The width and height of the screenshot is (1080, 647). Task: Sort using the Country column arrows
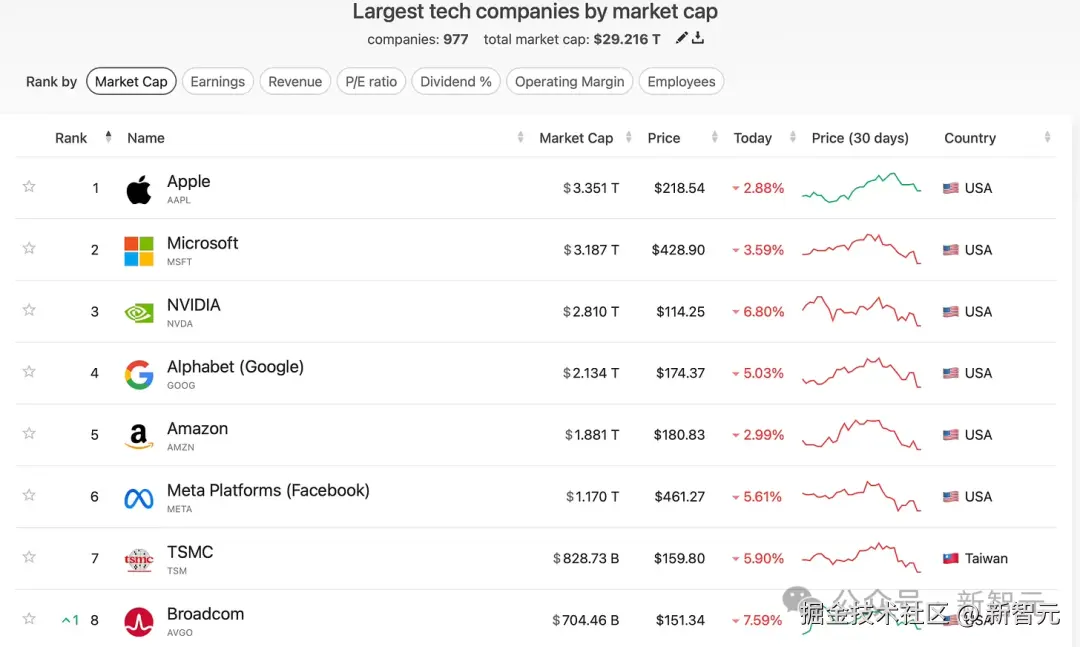pyautogui.click(x=1047, y=137)
